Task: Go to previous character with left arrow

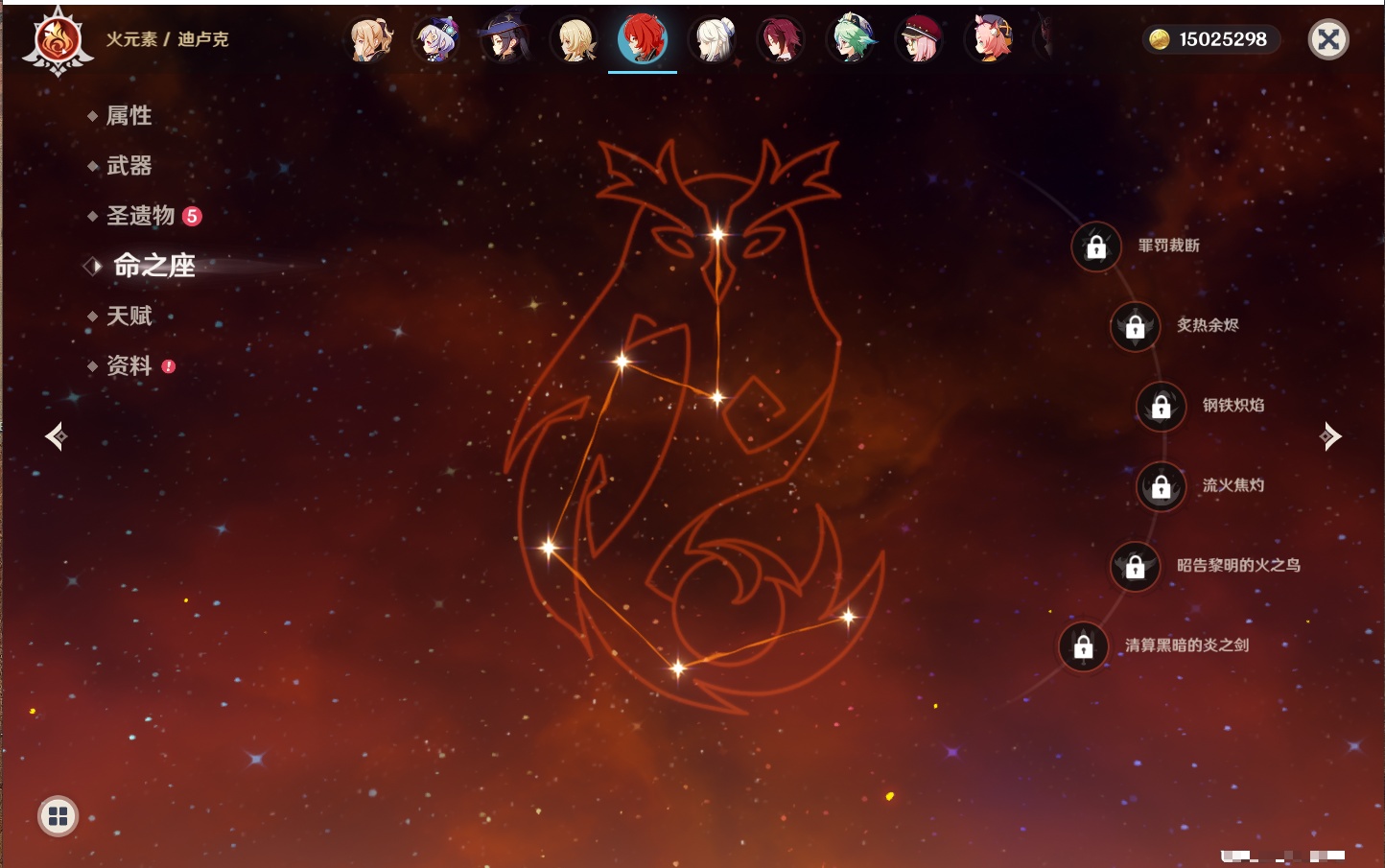Action: (56, 436)
